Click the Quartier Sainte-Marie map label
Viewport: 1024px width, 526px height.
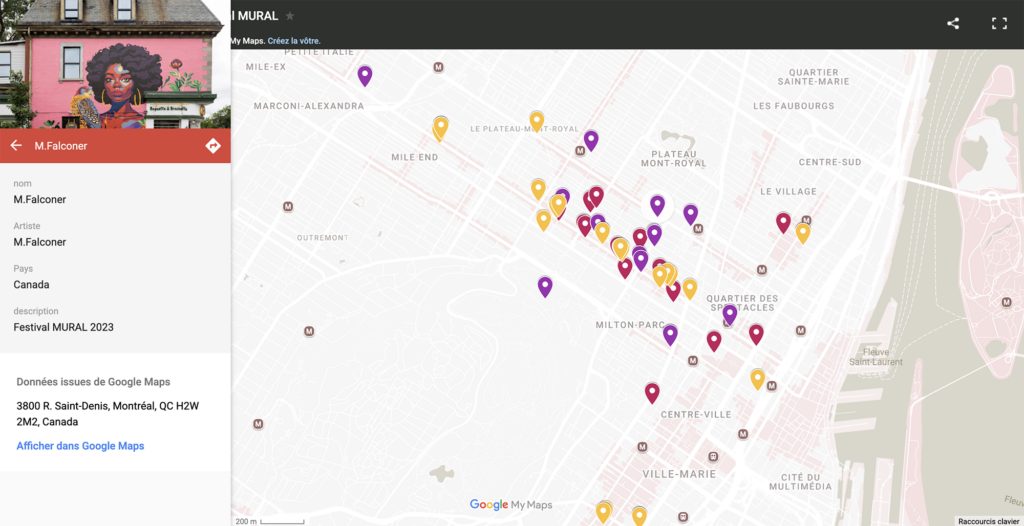click(x=814, y=76)
